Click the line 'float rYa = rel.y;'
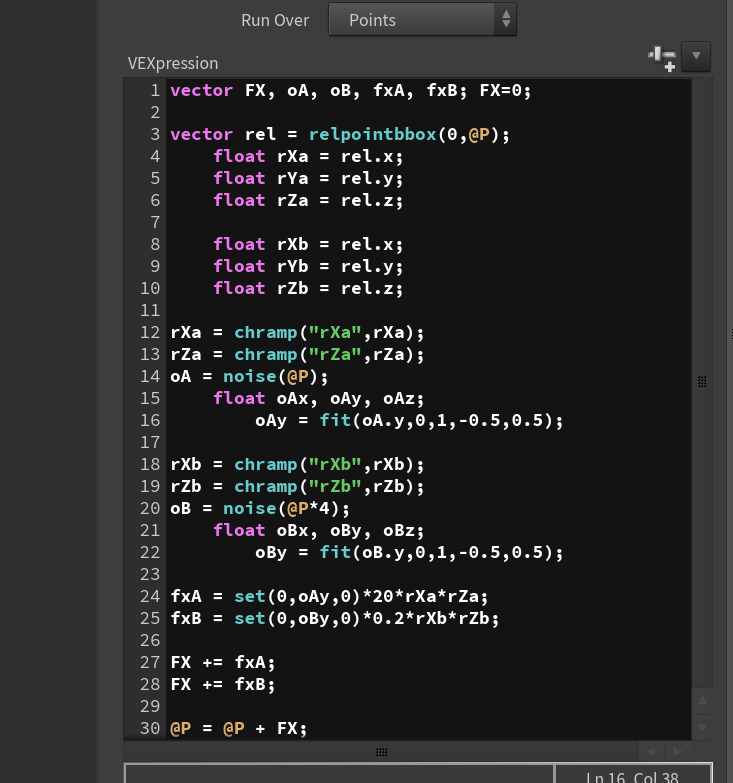 click(308, 178)
